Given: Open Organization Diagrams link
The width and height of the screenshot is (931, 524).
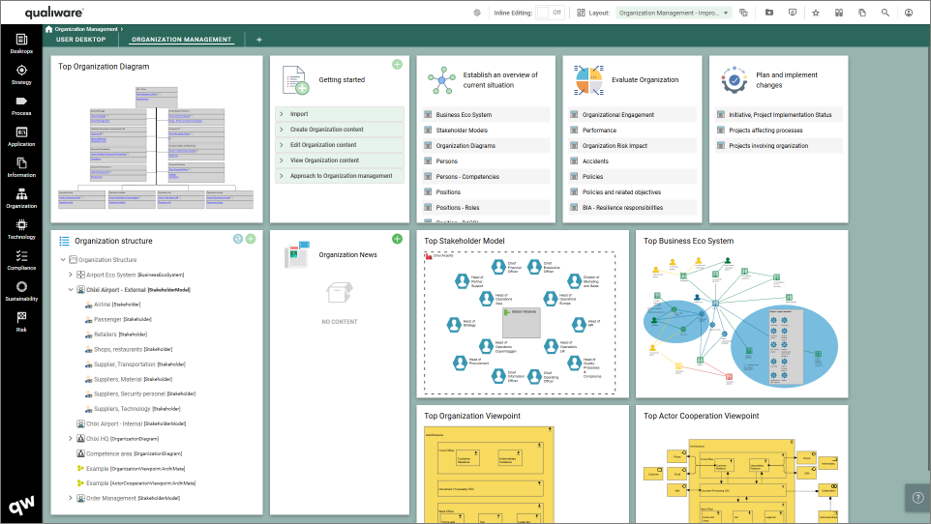Looking at the screenshot, I should coord(466,145).
